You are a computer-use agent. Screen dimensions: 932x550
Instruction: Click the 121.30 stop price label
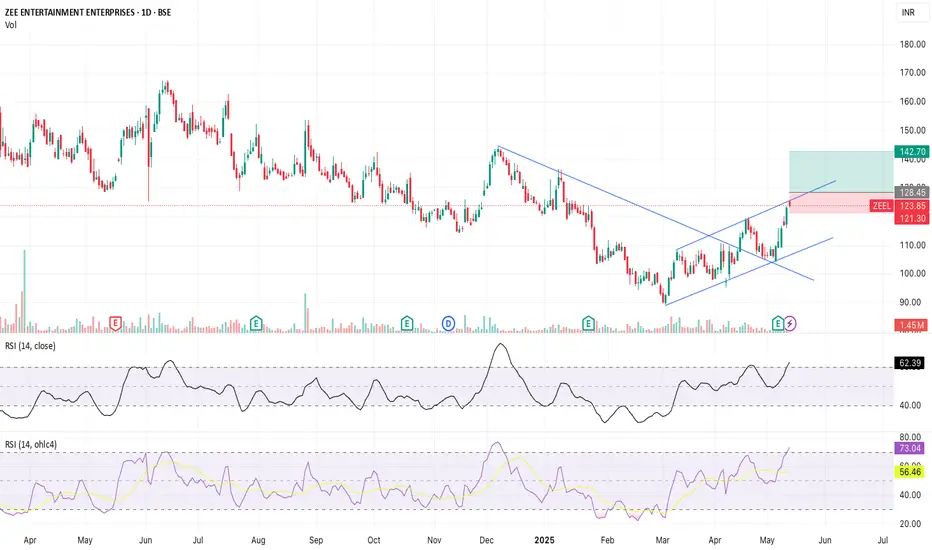point(911,218)
